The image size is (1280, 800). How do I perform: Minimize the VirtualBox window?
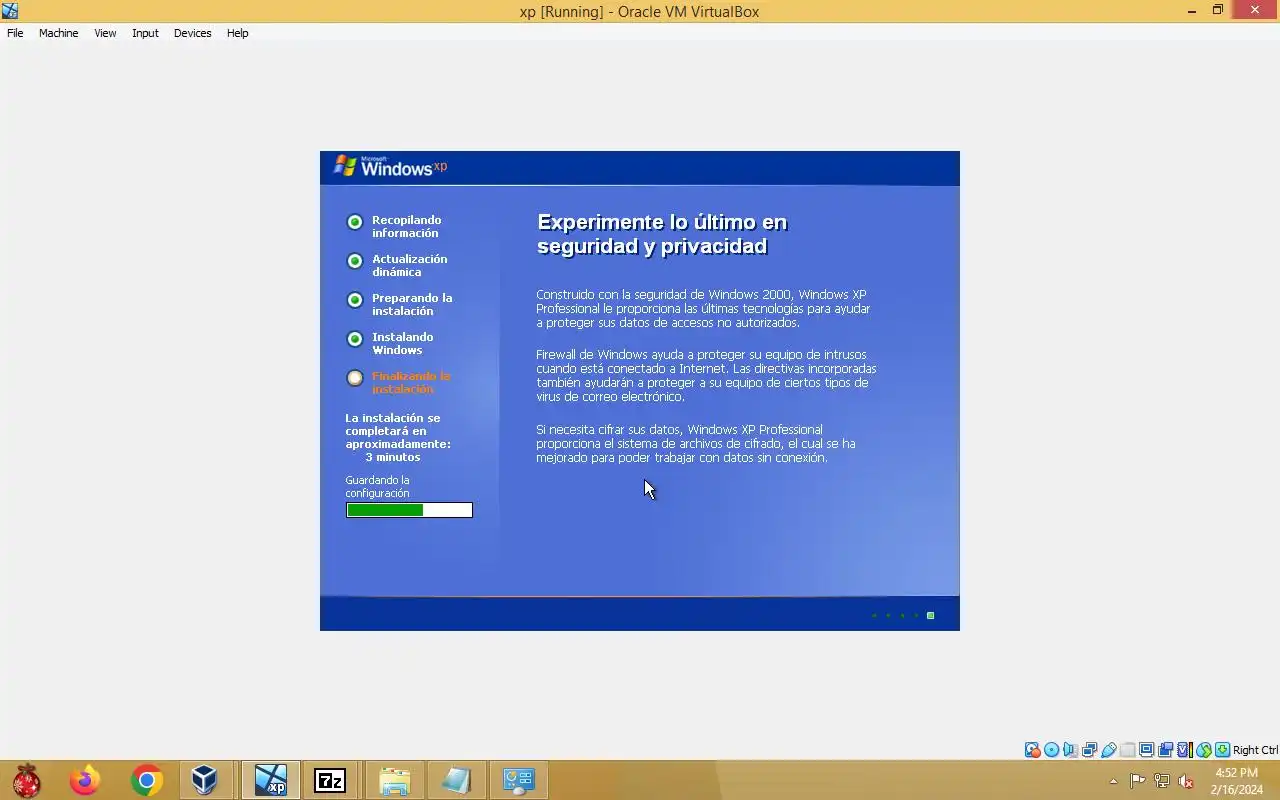pos(1192,11)
